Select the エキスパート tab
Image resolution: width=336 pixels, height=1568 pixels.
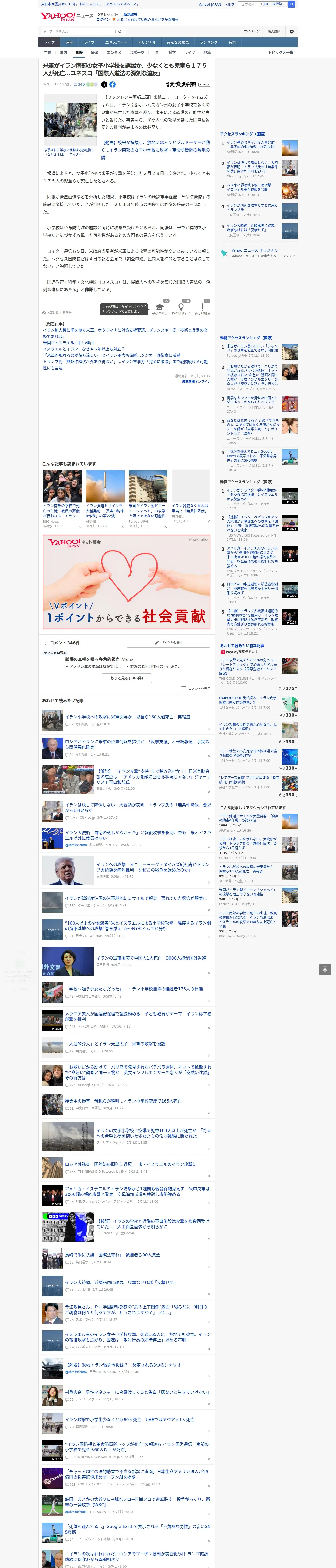click(116, 43)
